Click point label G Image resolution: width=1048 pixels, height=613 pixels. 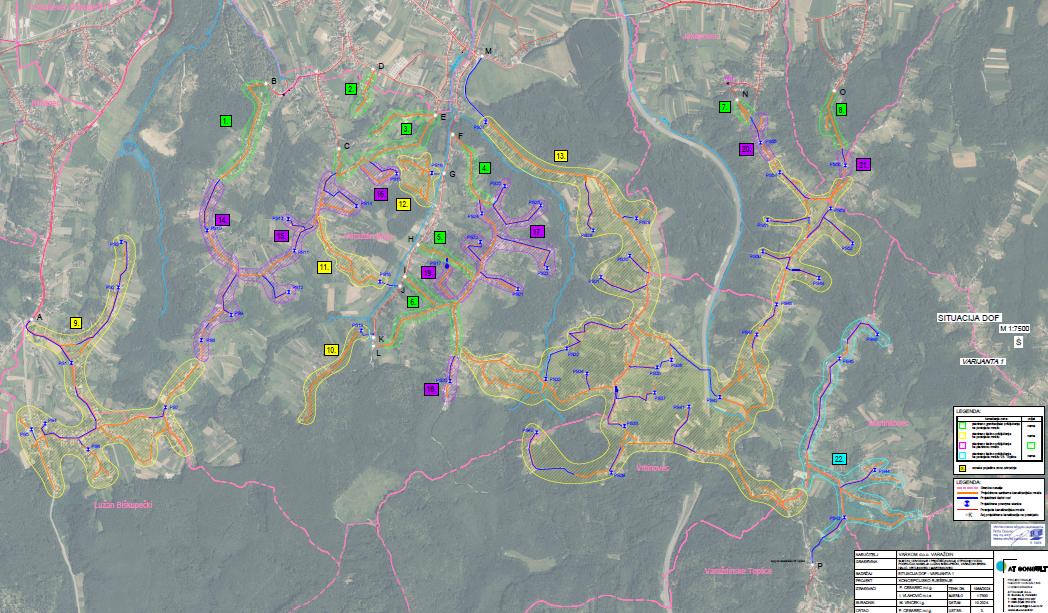click(x=452, y=174)
